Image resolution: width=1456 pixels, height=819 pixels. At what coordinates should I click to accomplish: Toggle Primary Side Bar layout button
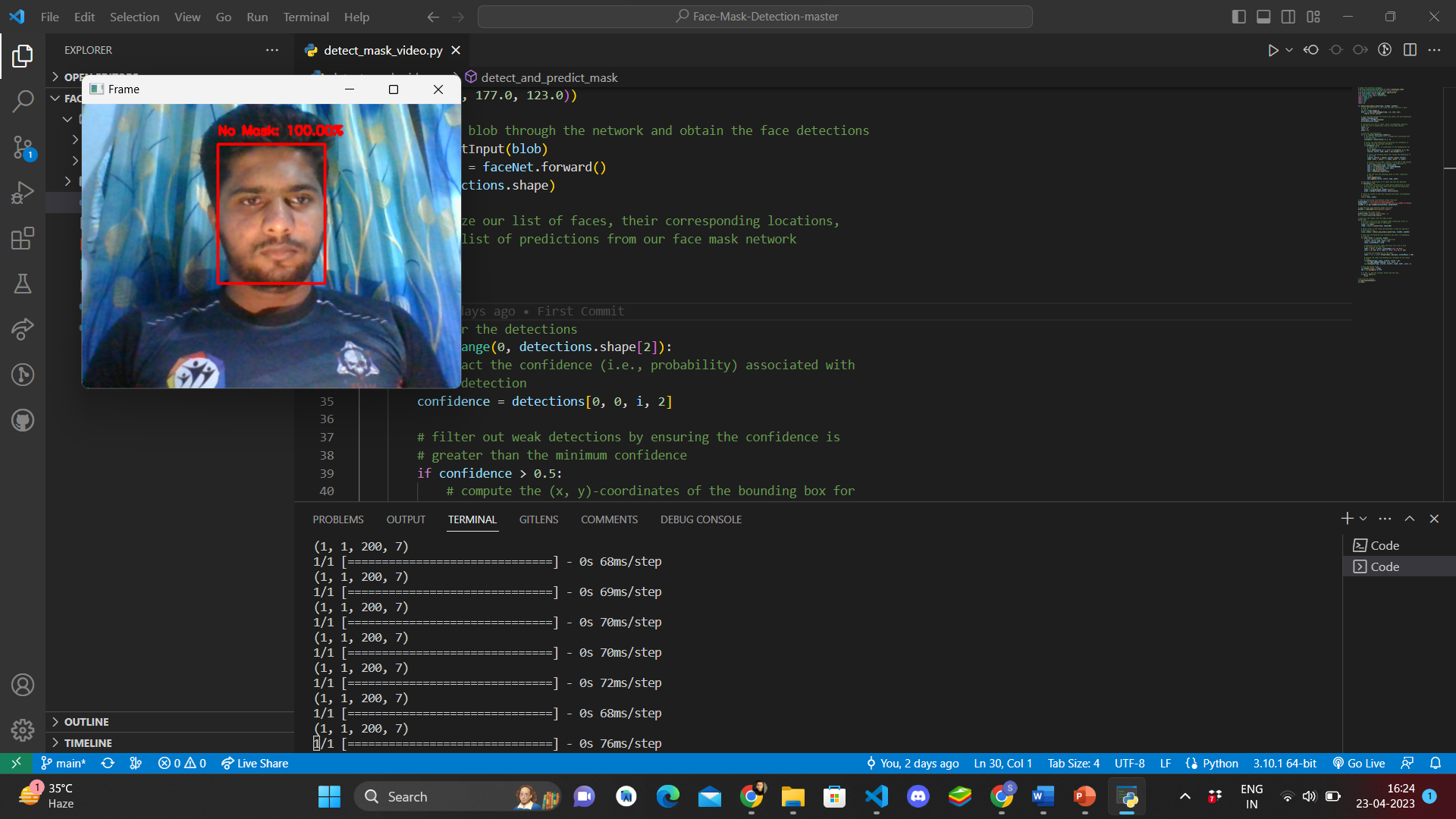coord(1239,17)
